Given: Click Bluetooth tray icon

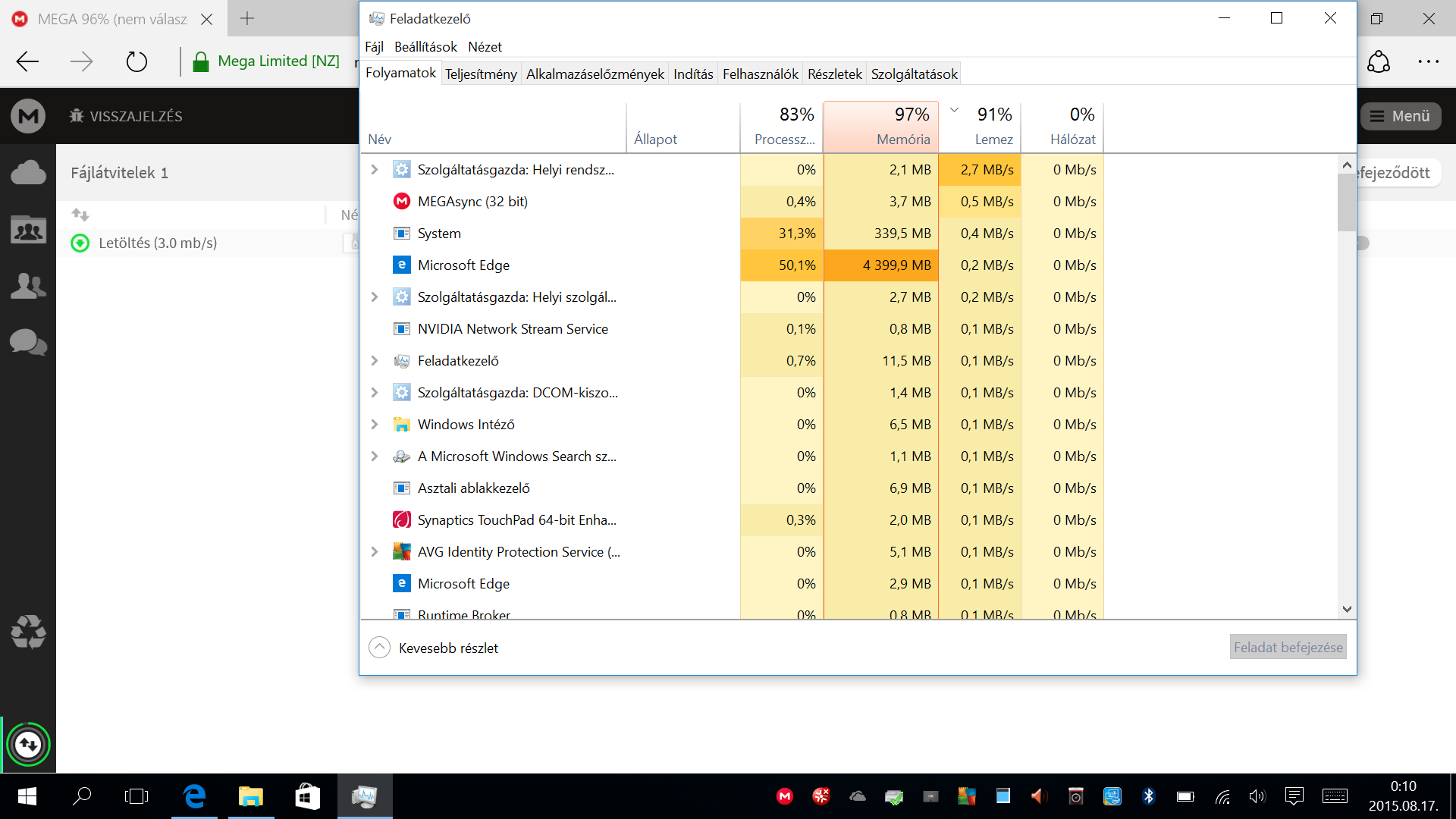Looking at the screenshot, I should (x=1149, y=796).
